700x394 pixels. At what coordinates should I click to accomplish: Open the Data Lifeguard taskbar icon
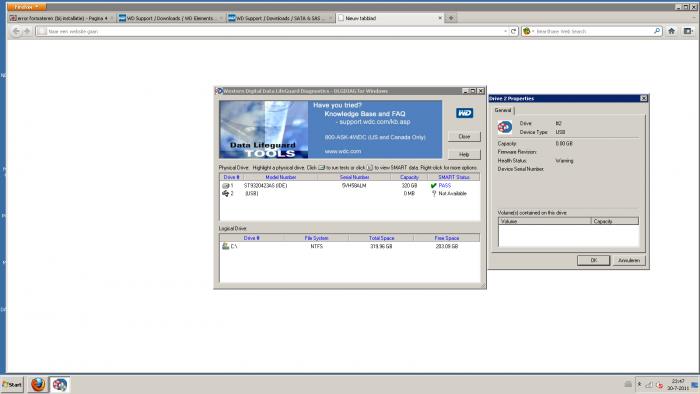click(60, 384)
